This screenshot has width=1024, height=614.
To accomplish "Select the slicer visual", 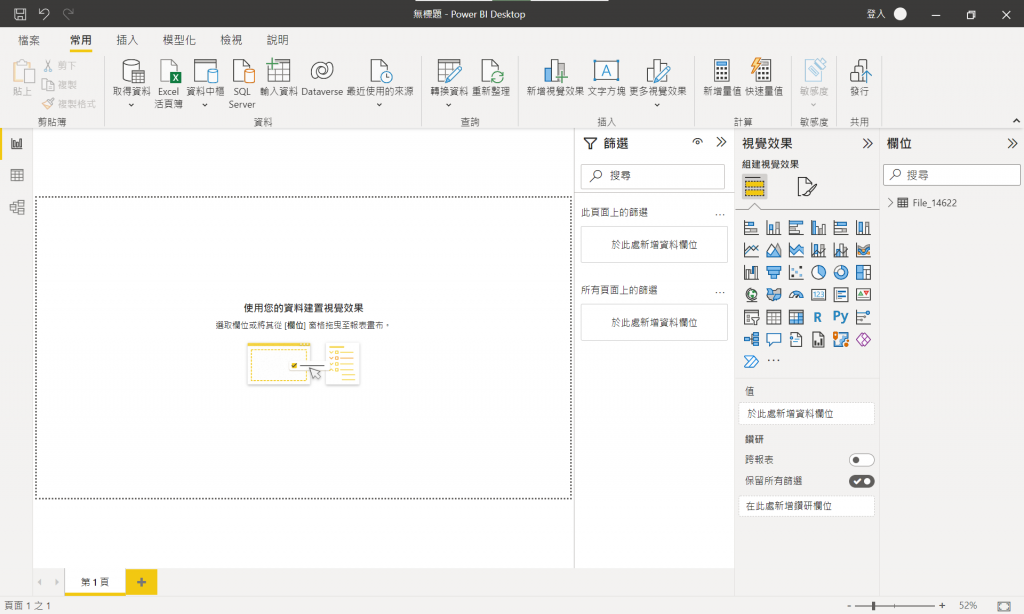I will pos(751,317).
